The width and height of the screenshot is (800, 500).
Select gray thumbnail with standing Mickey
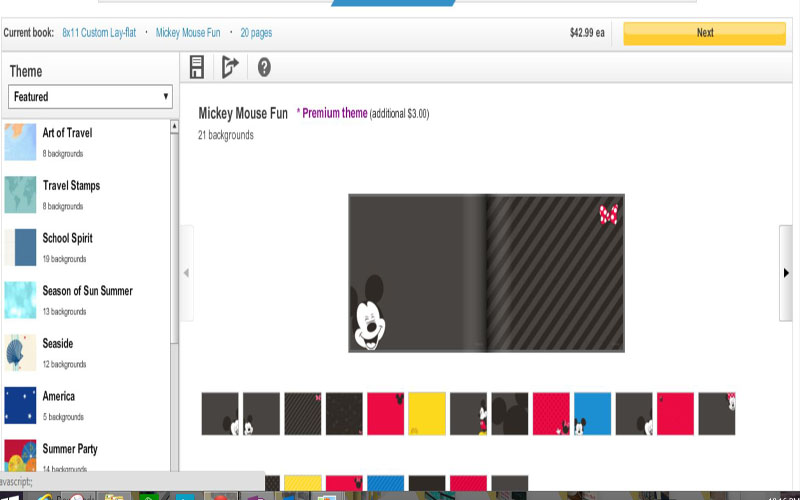(x=468, y=414)
